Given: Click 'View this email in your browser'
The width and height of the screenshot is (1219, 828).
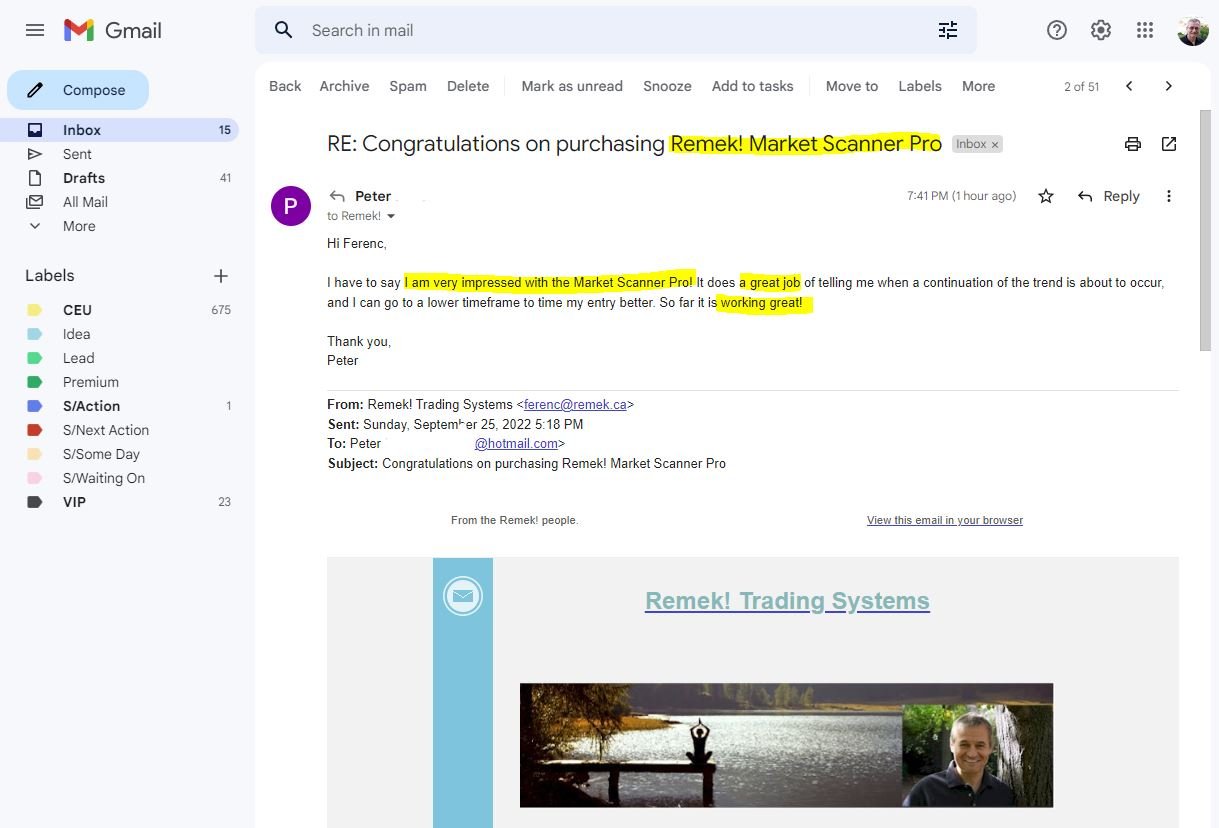Looking at the screenshot, I should coord(945,520).
